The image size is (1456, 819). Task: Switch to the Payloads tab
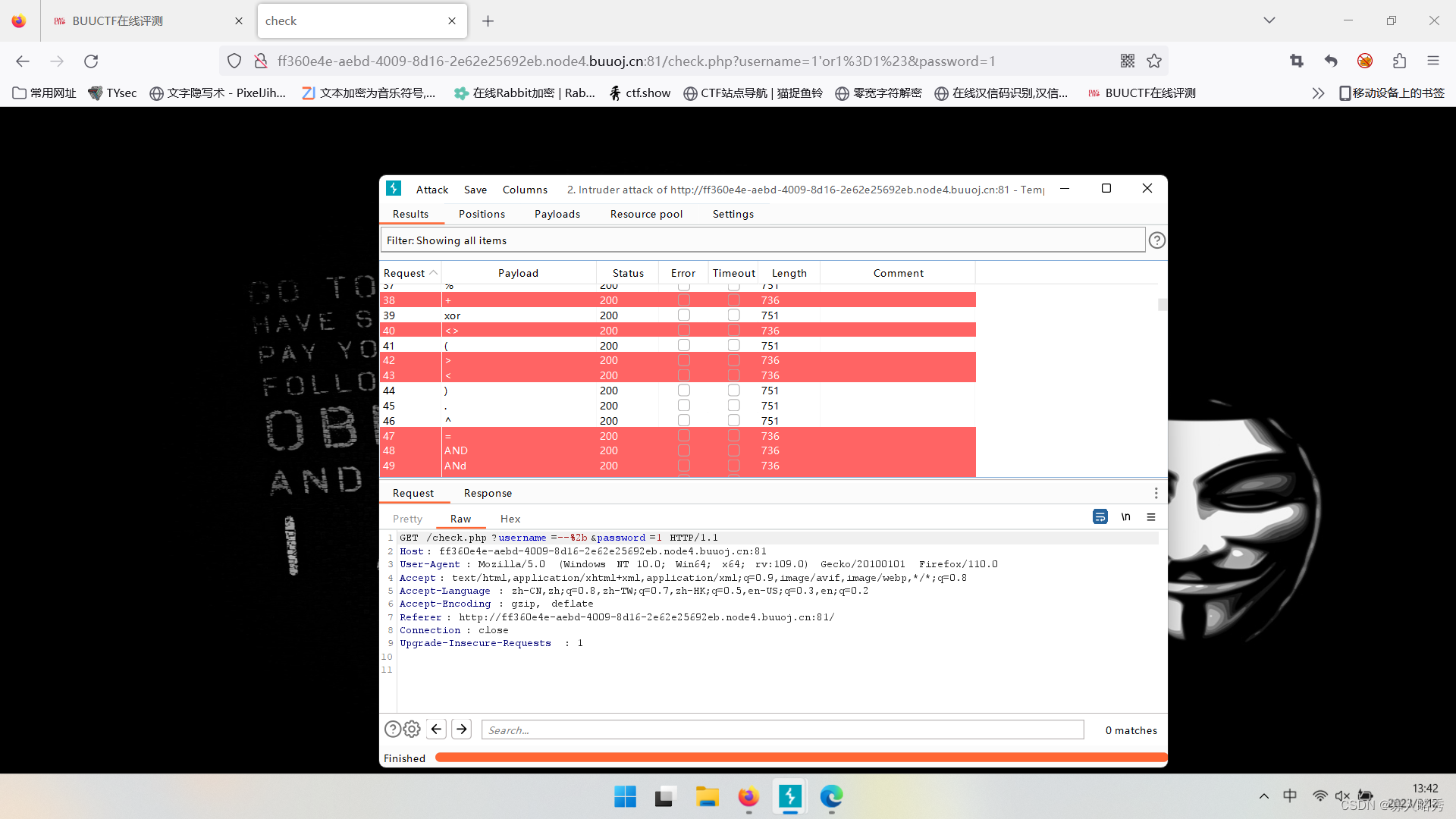point(557,215)
